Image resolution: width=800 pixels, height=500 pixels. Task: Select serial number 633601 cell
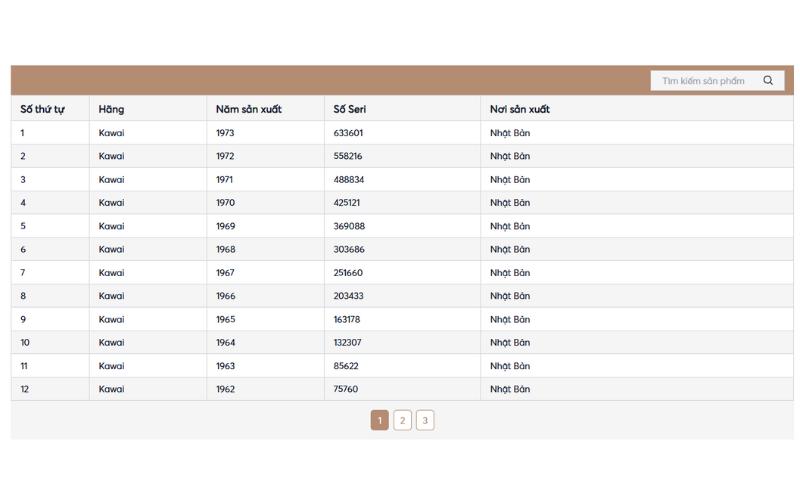point(348,133)
